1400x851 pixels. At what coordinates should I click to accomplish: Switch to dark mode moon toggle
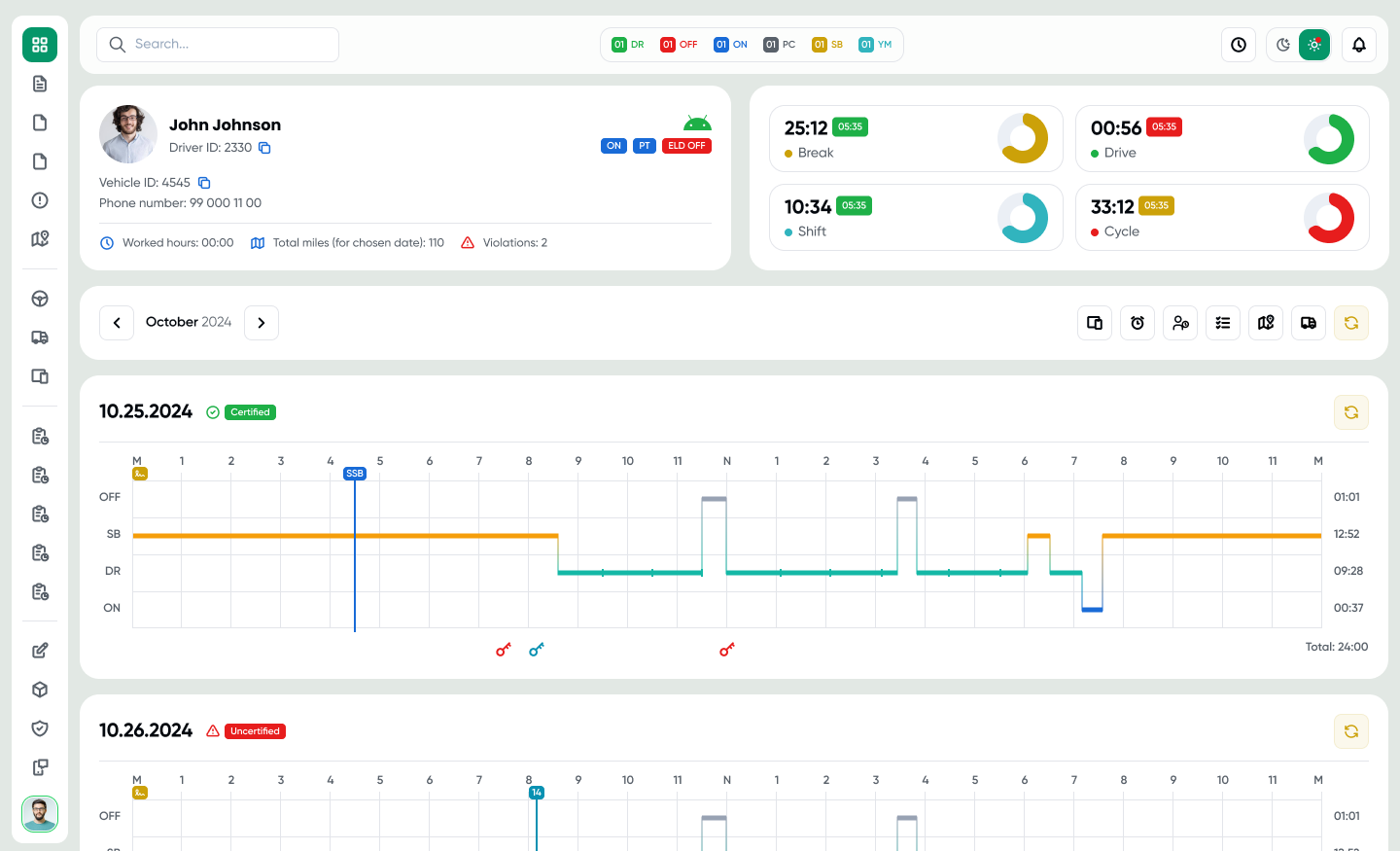[x=1283, y=45]
